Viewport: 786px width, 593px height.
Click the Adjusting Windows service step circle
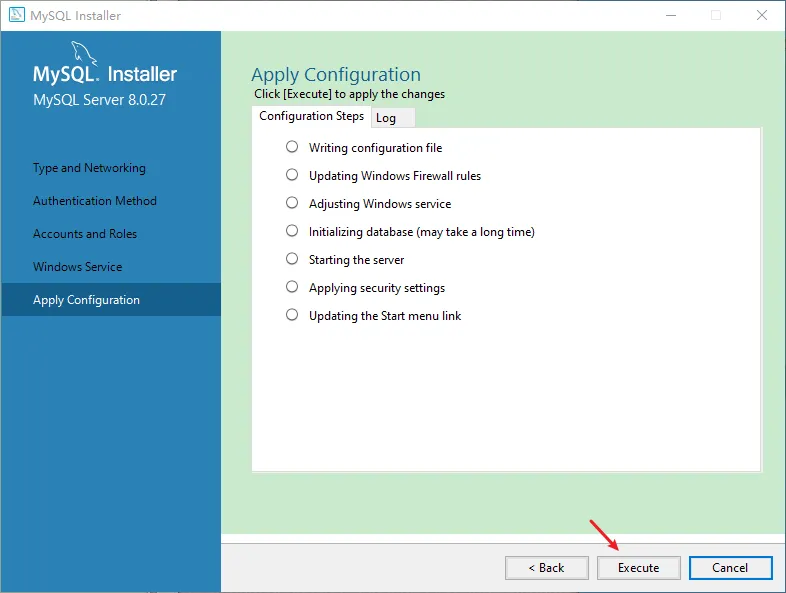click(x=292, y=202)
